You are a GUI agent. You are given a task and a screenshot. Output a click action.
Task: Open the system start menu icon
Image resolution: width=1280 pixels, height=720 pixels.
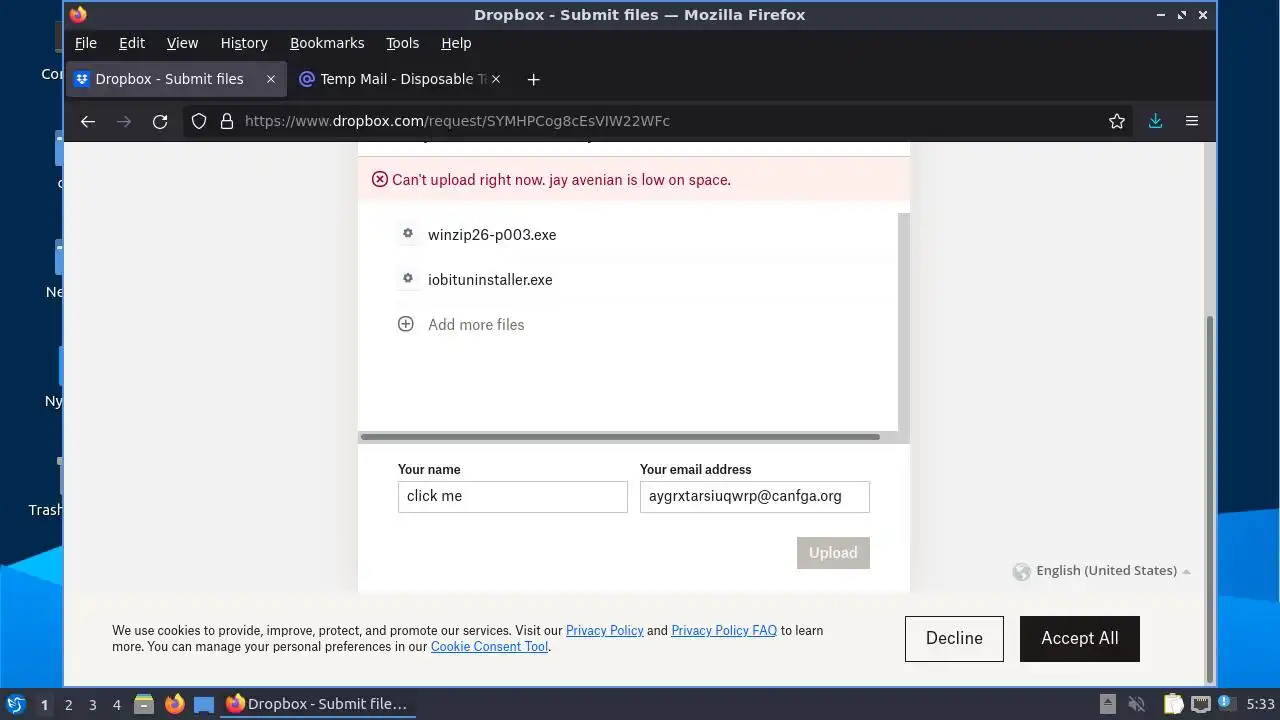16,704
